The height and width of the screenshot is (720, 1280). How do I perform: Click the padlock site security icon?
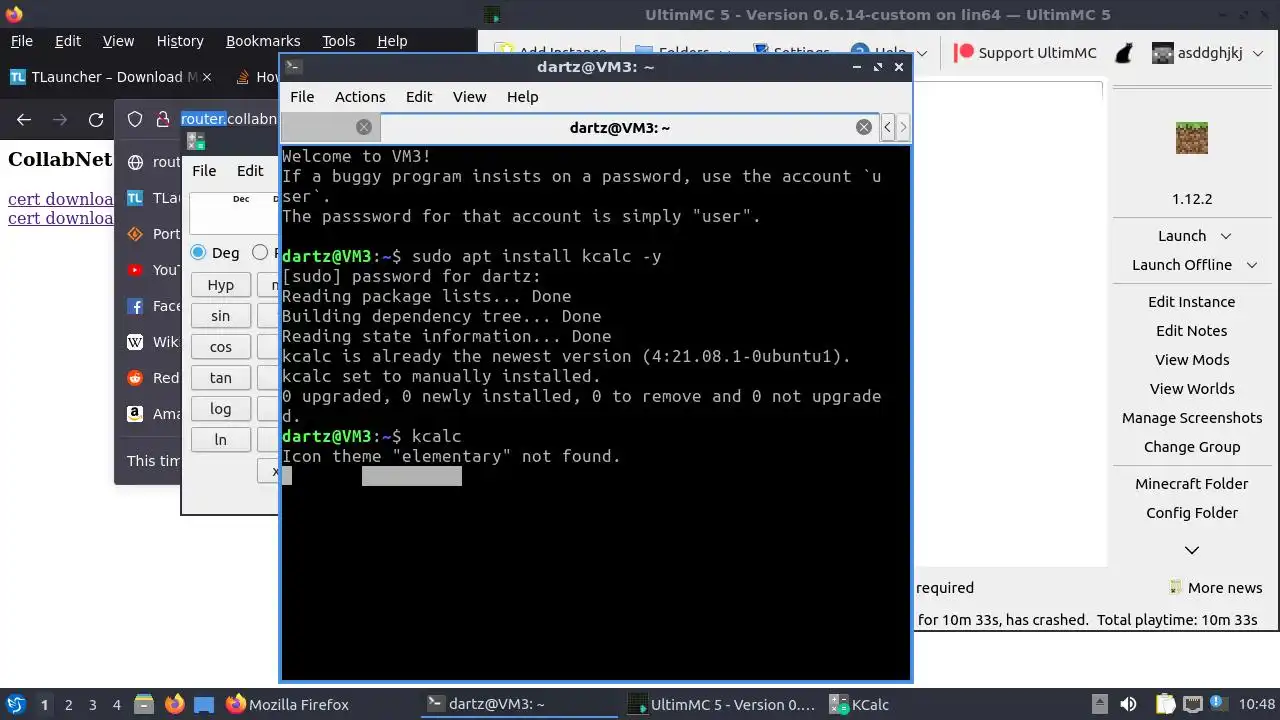(163, 119)
